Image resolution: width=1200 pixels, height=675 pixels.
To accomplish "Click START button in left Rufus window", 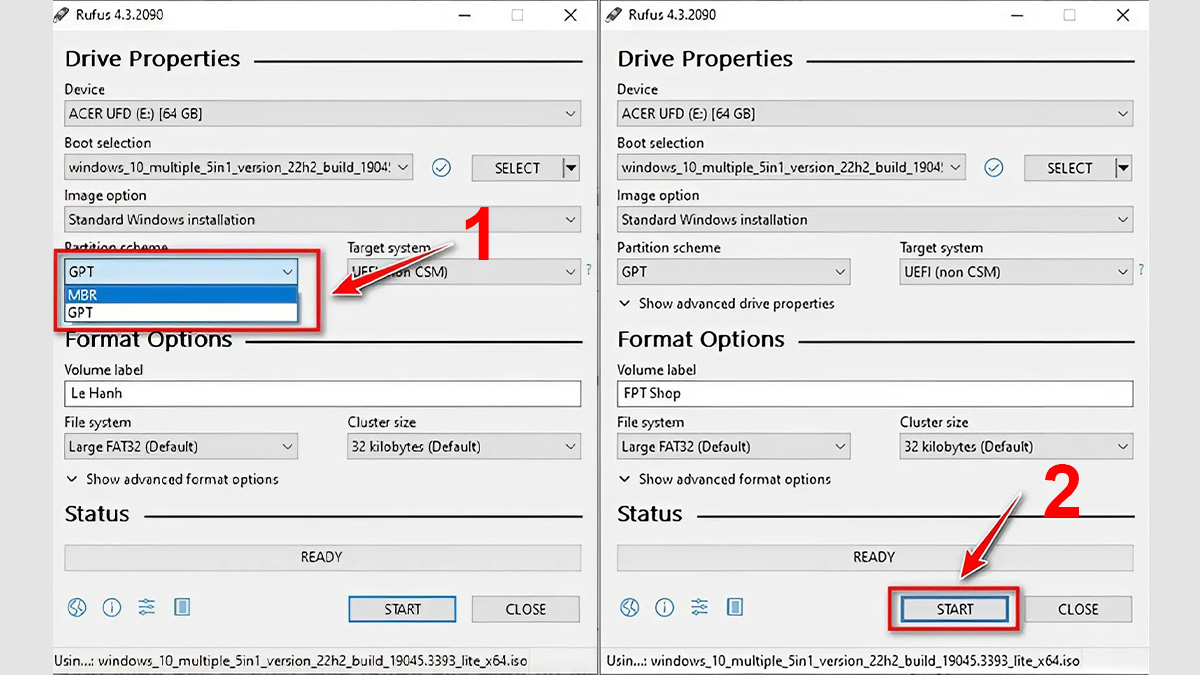I will click(x=402, y=609).
